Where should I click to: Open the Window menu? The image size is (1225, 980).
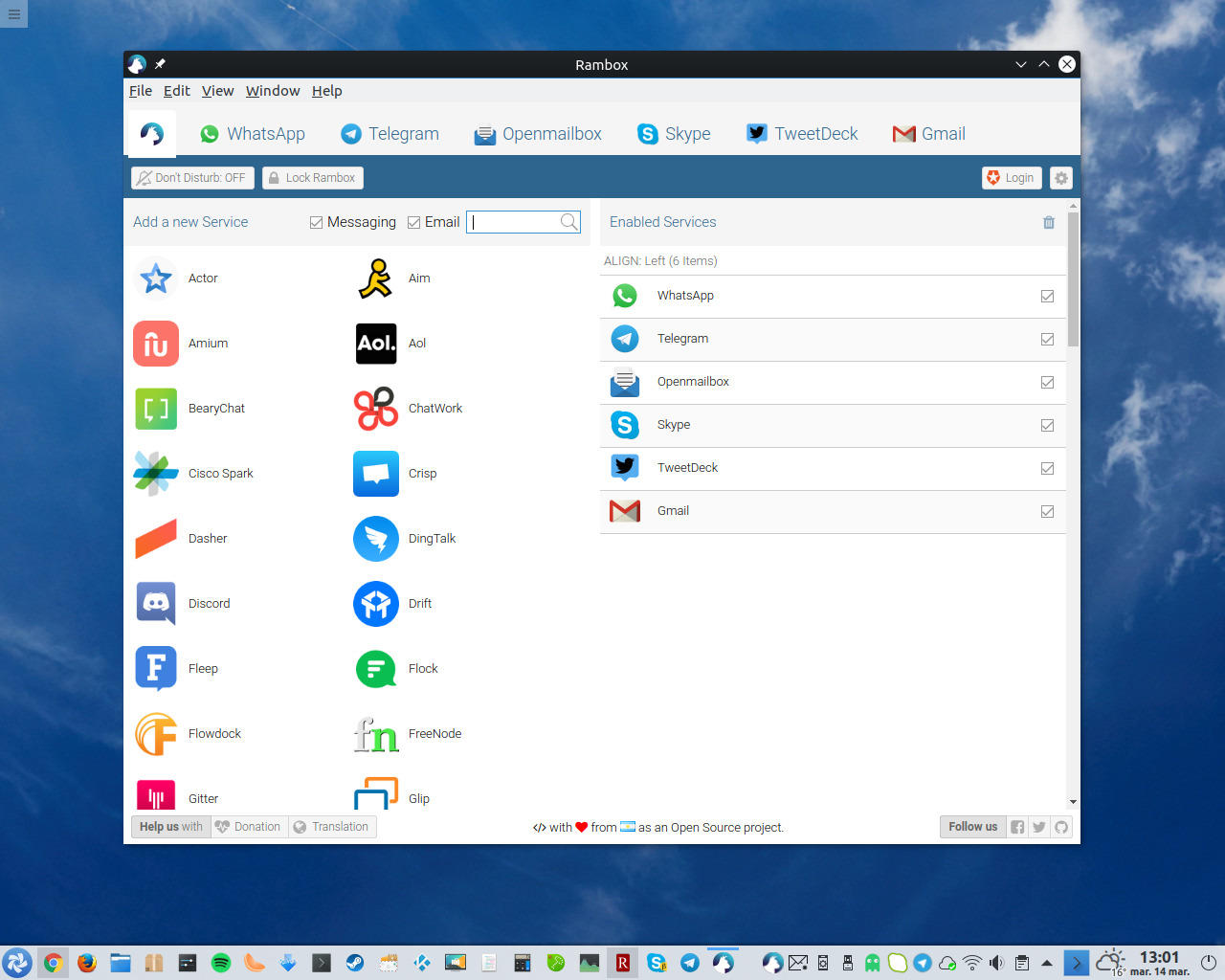click(273, 91)
